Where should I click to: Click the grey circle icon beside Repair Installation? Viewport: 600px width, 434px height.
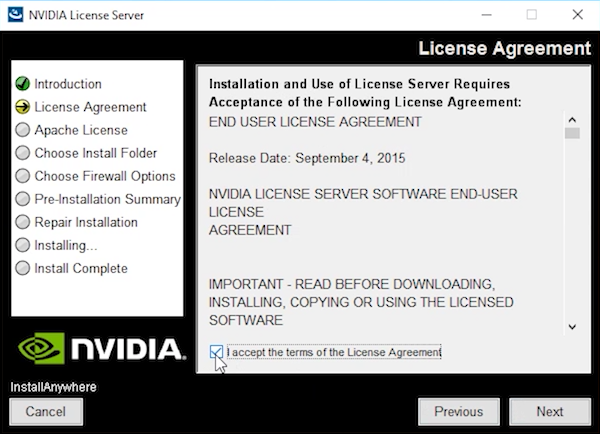[23, 222]
